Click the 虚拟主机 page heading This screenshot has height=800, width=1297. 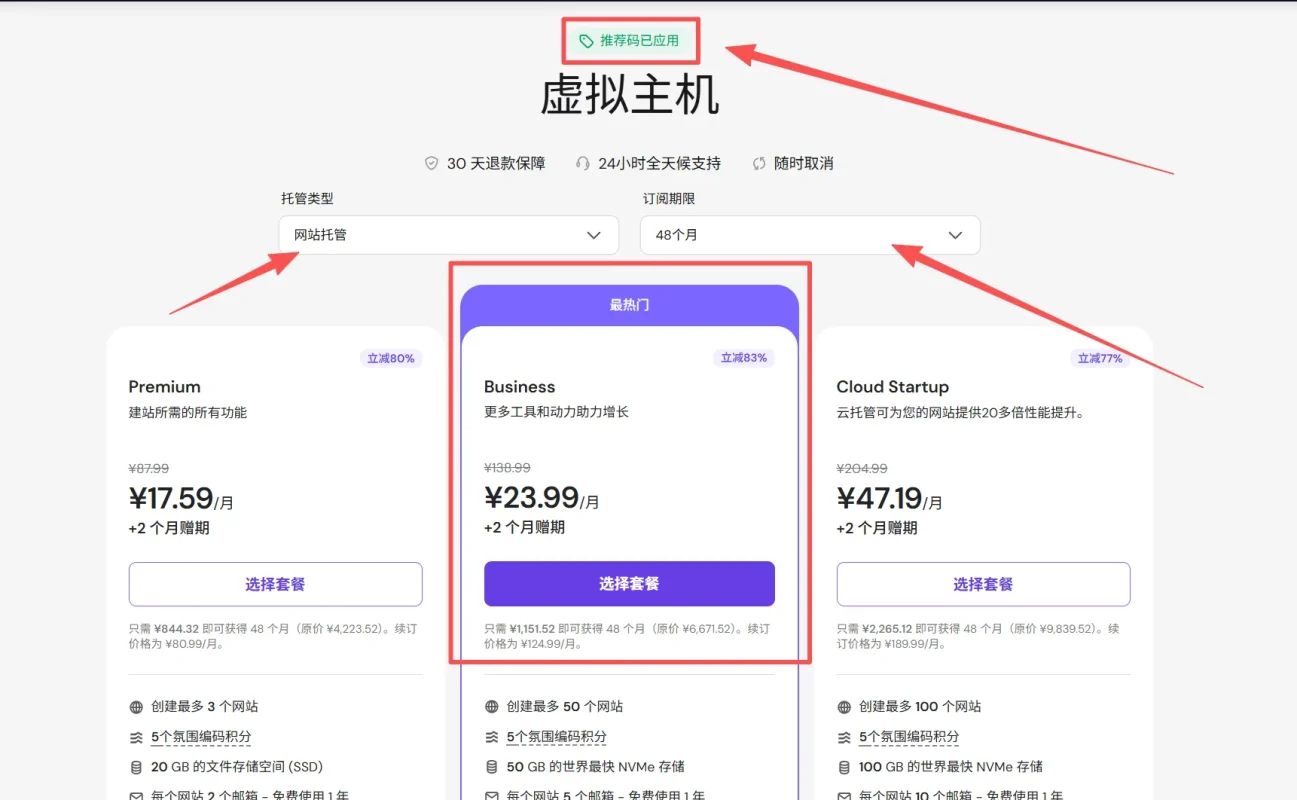[x=629, y=95]
